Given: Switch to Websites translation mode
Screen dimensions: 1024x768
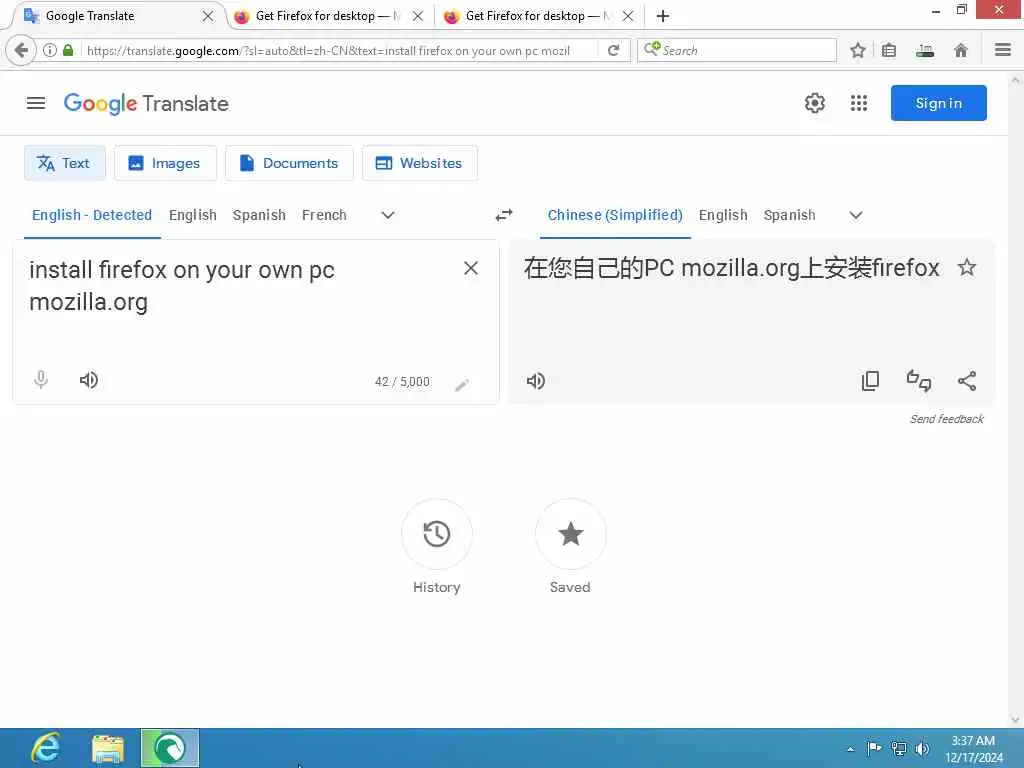Looking at the screenshot, I should 419,163.
